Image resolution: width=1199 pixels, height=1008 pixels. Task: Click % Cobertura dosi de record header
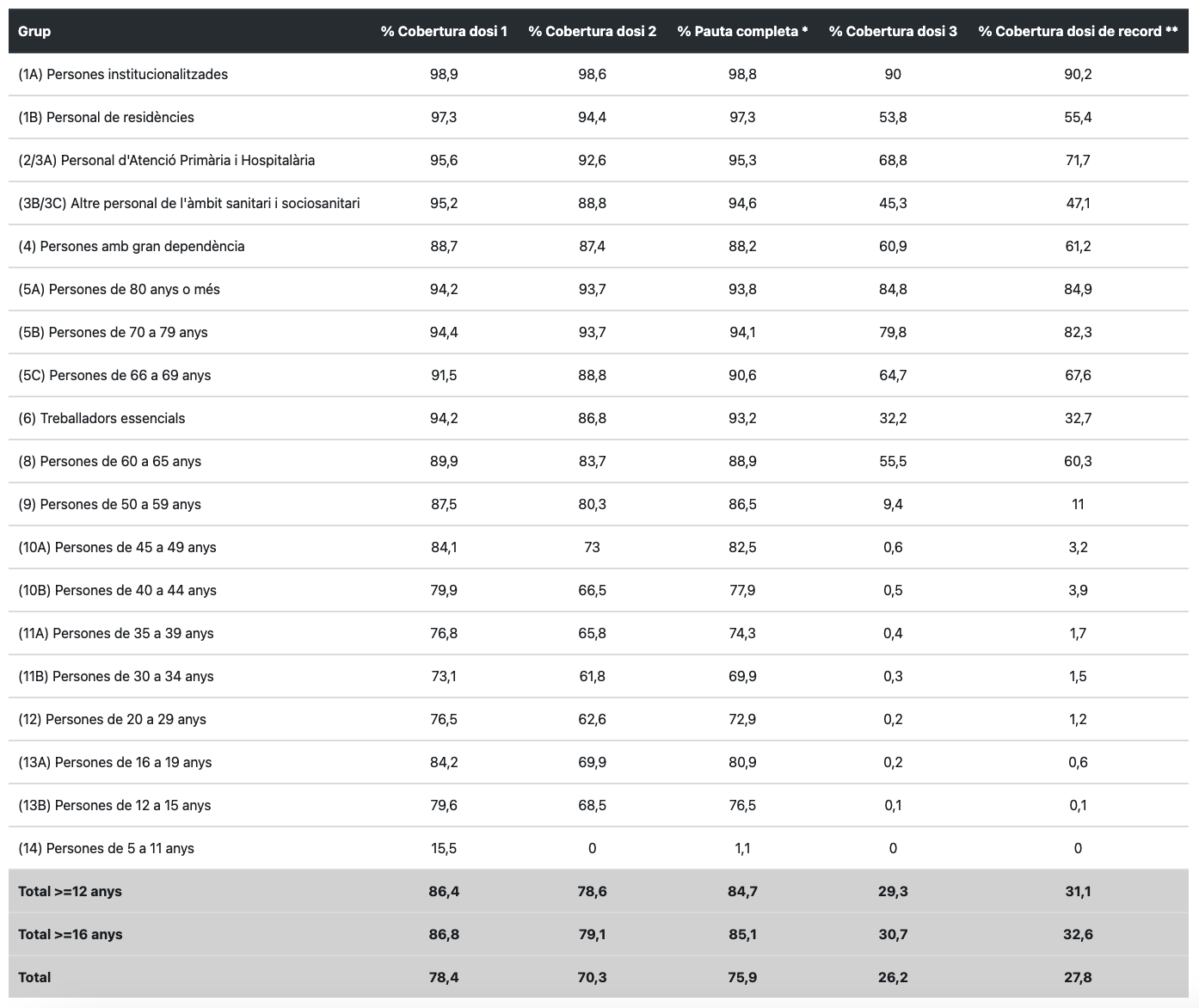click(1078, 31)
